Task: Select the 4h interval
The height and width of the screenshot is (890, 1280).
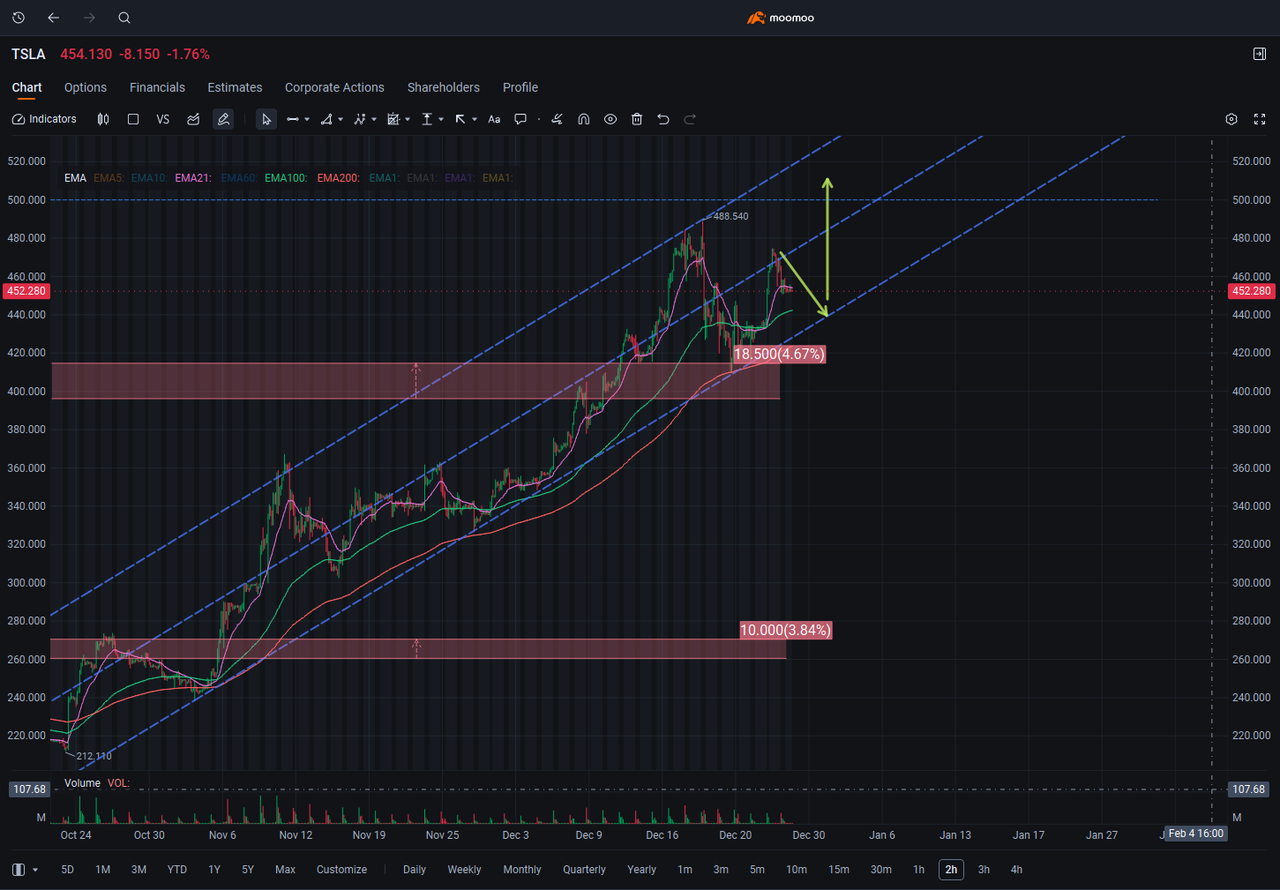Action: [x=1016, y=870]
